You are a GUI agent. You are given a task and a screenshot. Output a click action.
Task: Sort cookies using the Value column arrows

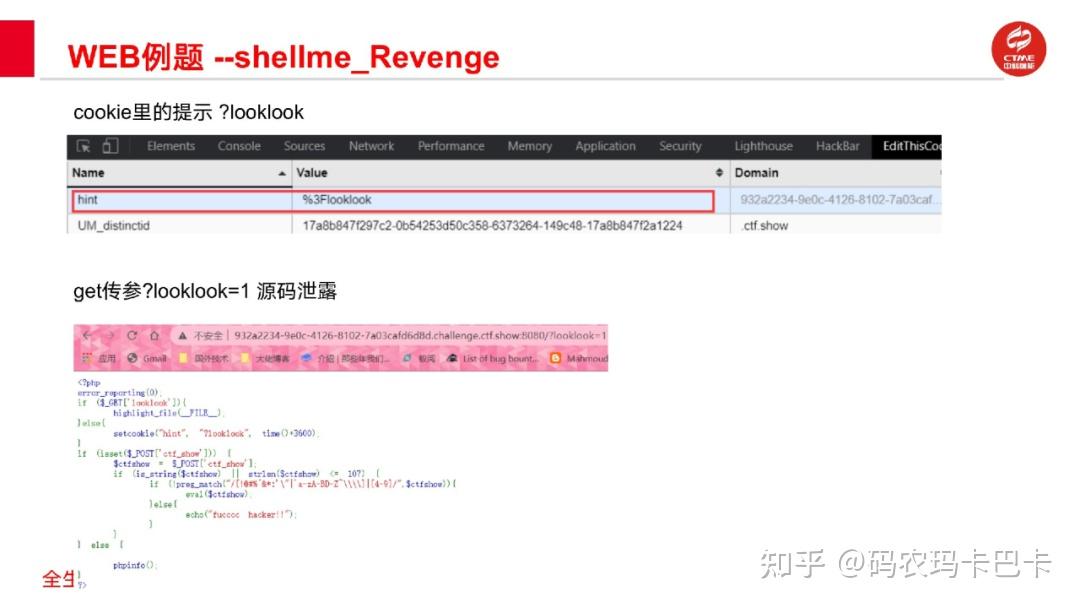tap(719, 173)
